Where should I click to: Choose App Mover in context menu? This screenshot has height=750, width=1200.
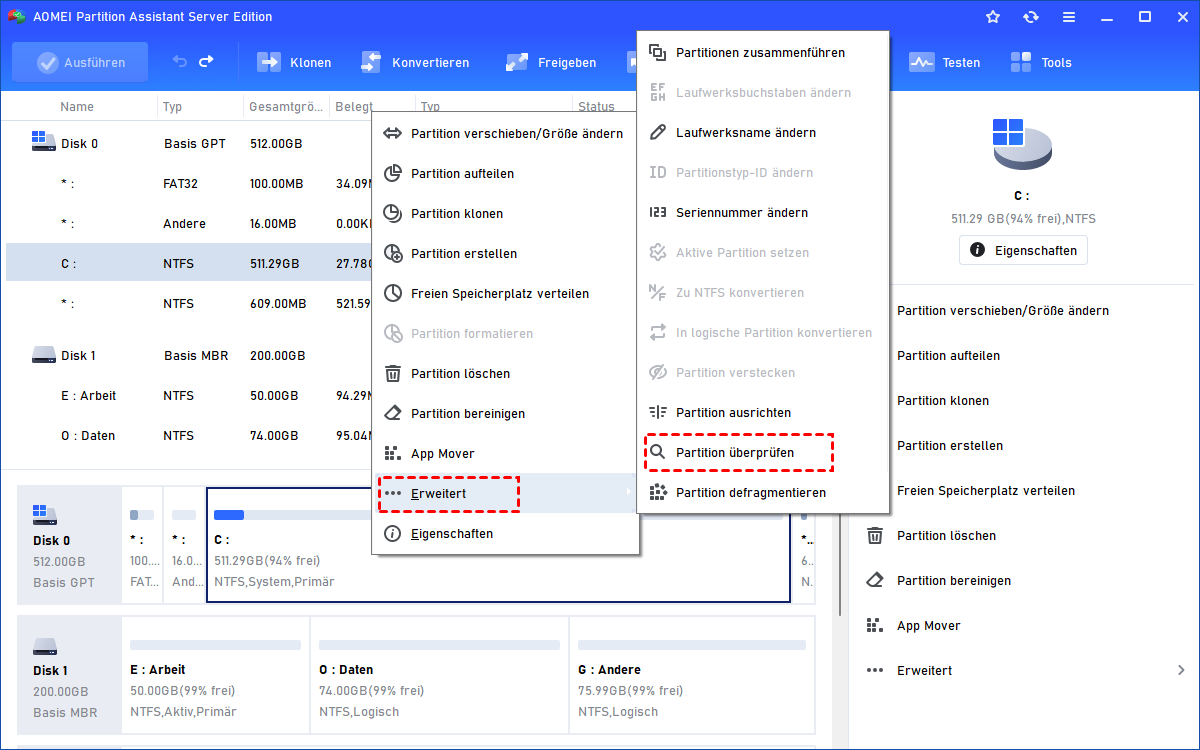(505, 453)
